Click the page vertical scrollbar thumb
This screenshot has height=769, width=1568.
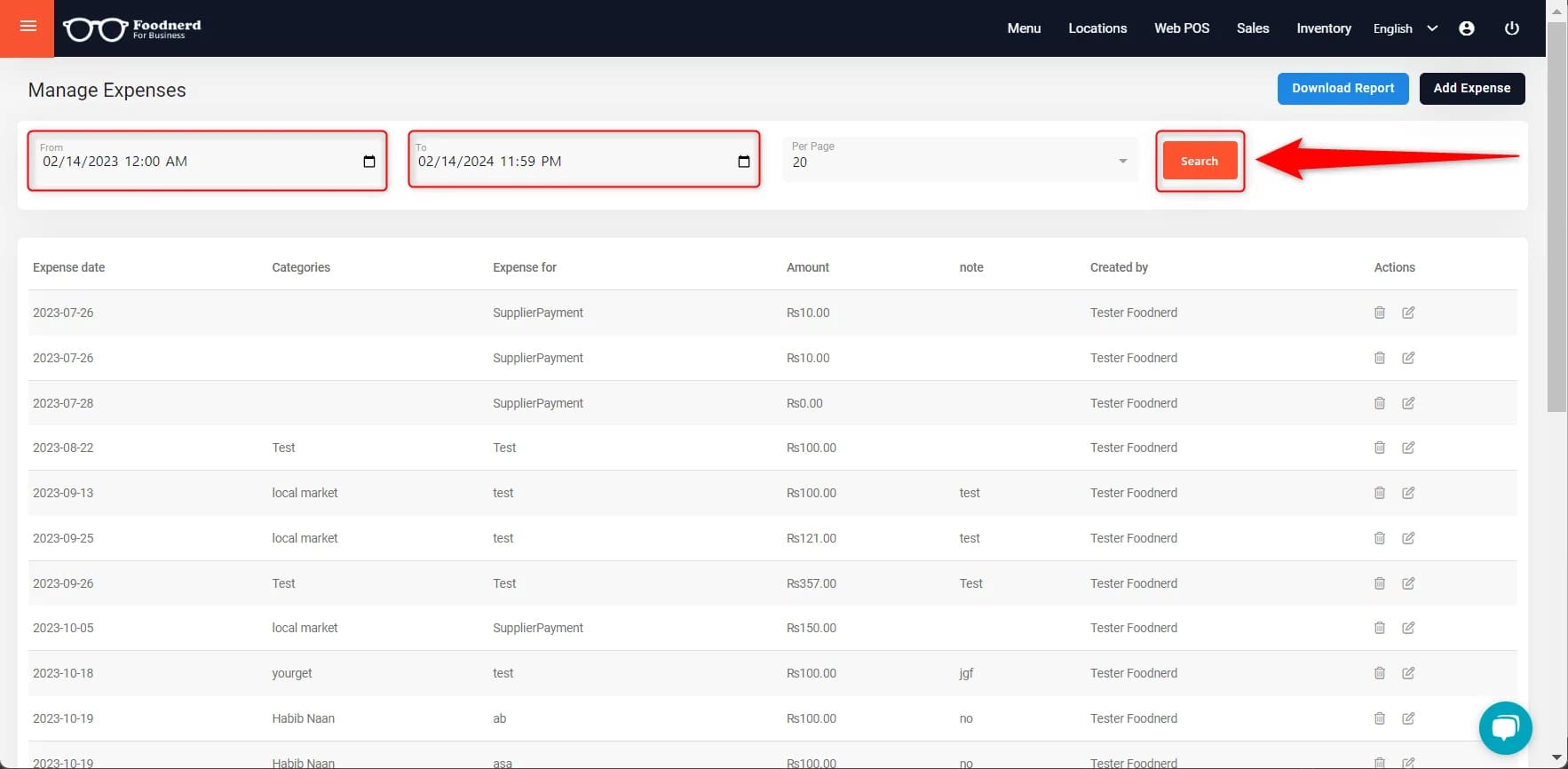(x=1556, y=217)
